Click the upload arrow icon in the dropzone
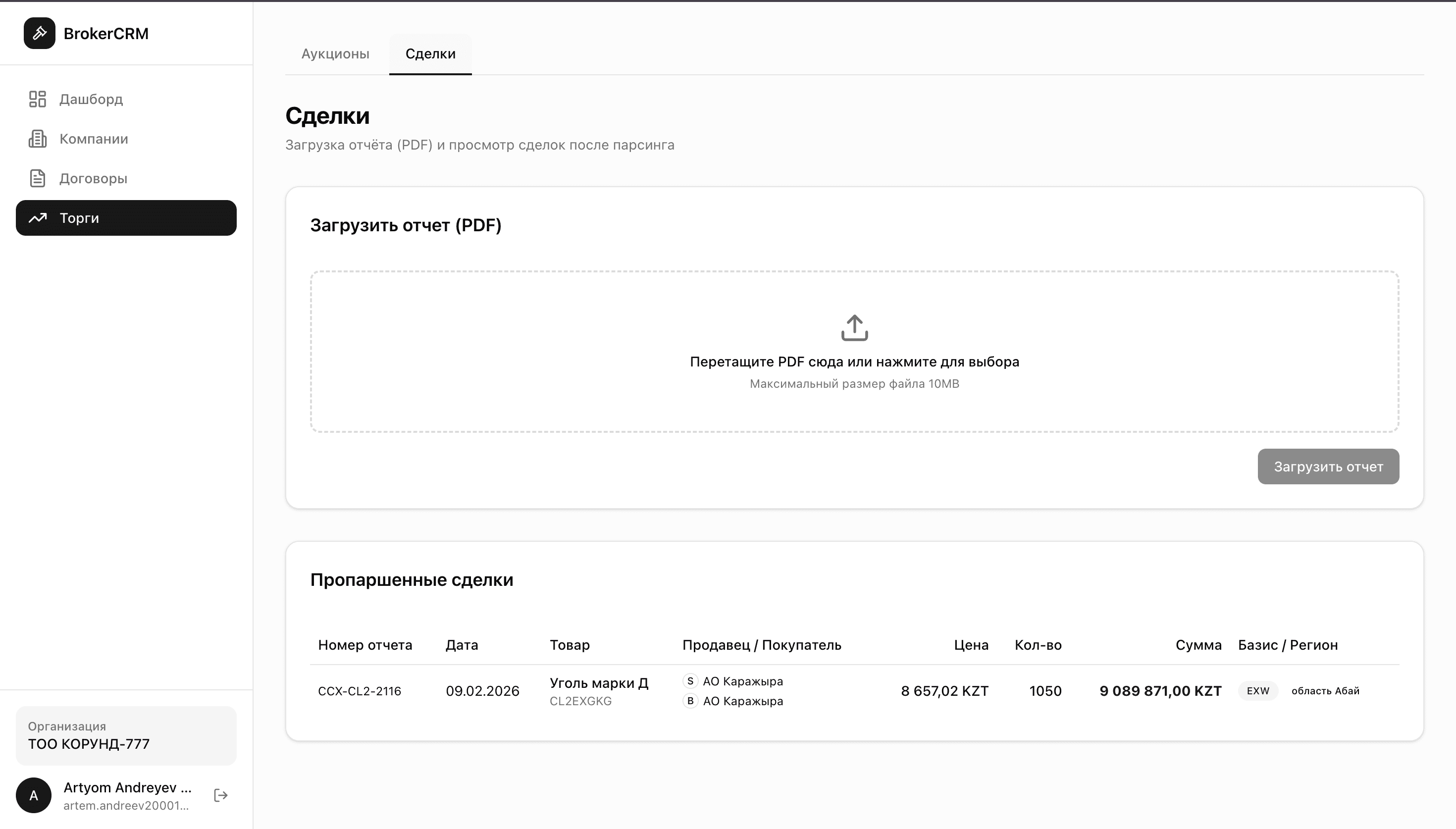Viewport: 1456px width, 829px height. click(x=854, y=327)
